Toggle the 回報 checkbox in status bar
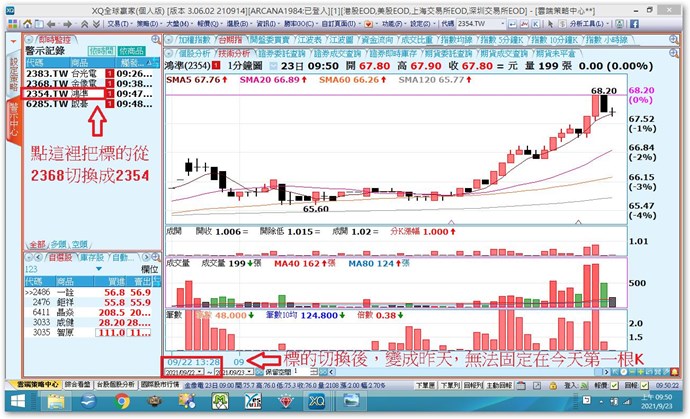 pos(644,385)
